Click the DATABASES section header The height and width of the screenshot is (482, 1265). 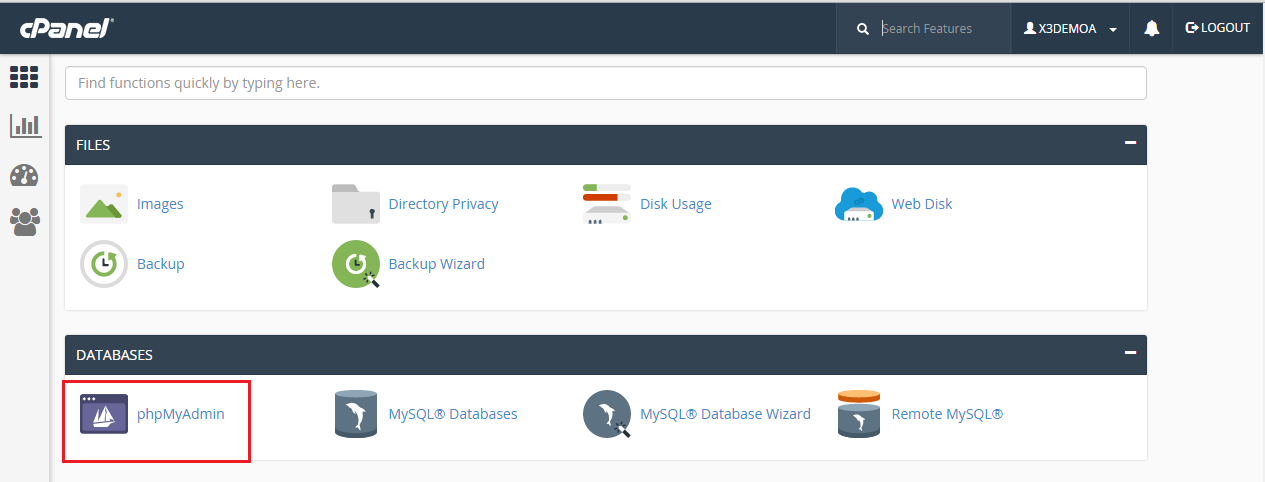coord(606,355)
